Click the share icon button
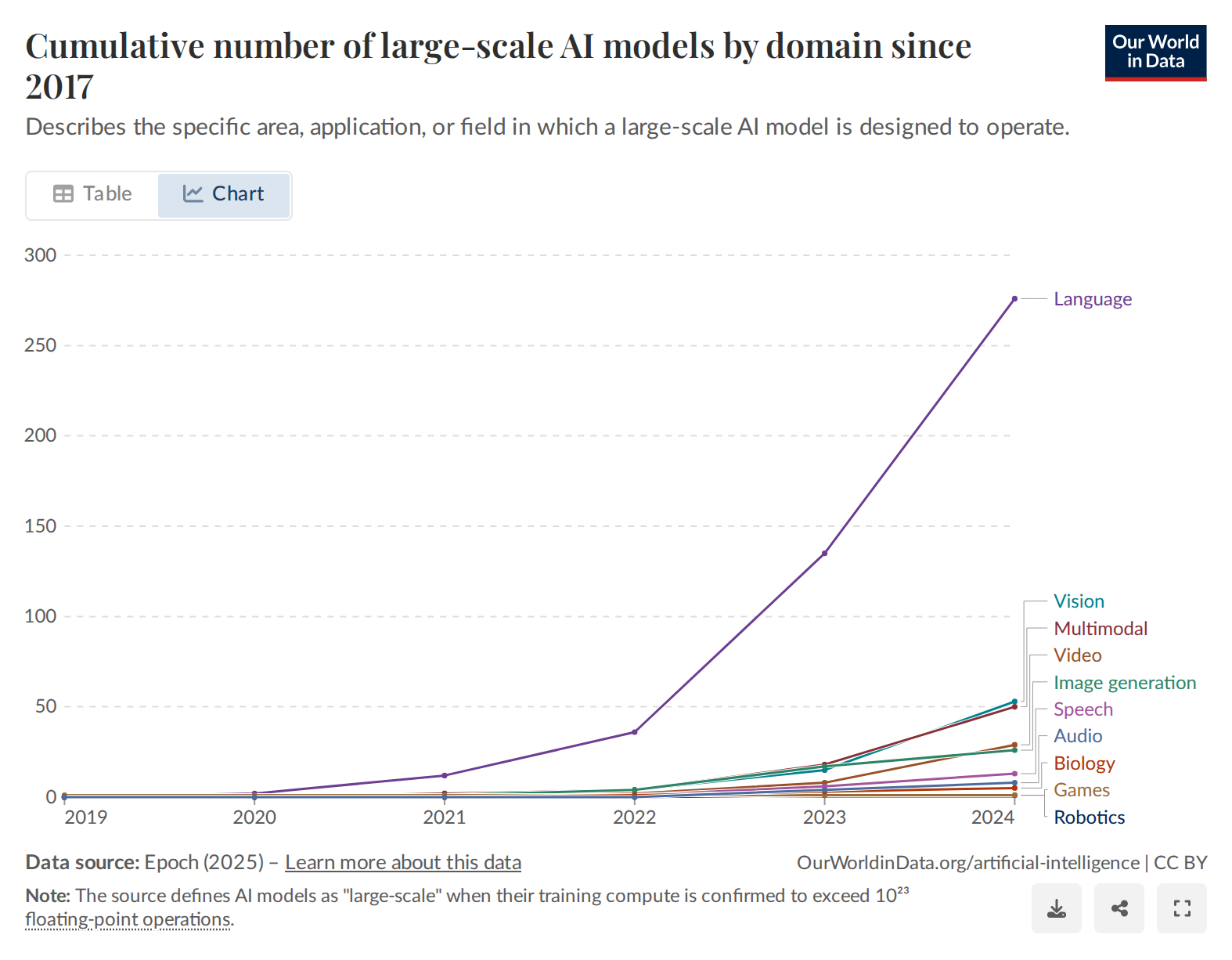This screenshot has width=1232, height=960. [x=1119, y=908]
